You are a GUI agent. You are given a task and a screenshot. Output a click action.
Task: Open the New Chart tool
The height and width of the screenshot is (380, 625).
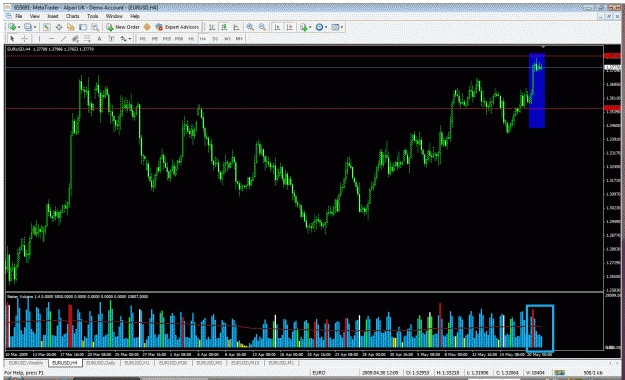click(12, 27)
